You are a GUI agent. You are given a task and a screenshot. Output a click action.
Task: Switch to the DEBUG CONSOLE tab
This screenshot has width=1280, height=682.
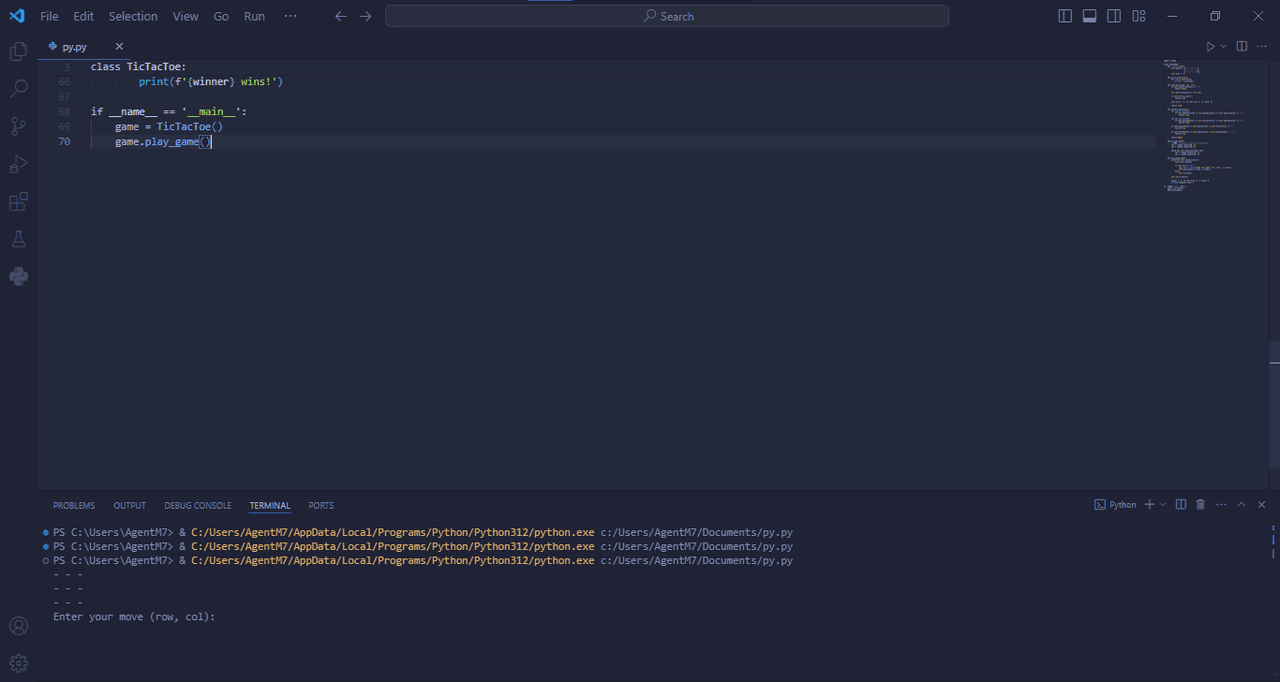[198, 505]
